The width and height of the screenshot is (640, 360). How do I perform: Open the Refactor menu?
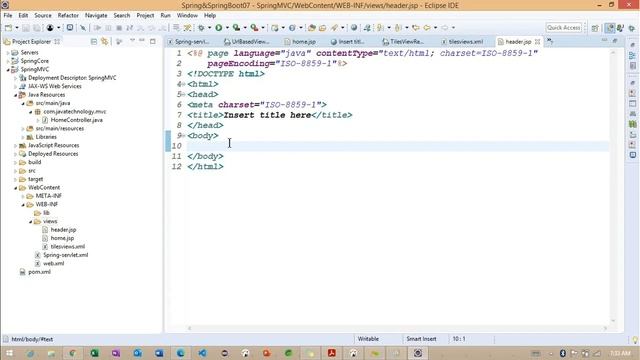[x=68, y=16]
